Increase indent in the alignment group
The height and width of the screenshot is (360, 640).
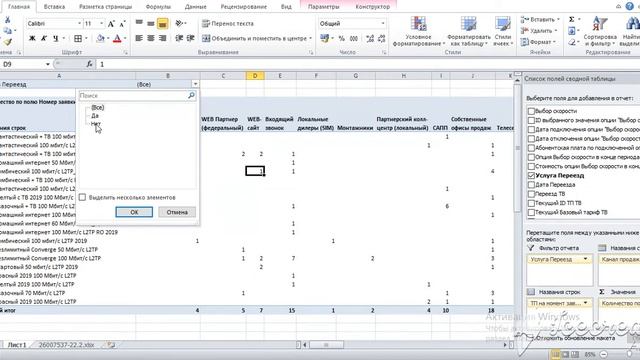click(191, 38)
